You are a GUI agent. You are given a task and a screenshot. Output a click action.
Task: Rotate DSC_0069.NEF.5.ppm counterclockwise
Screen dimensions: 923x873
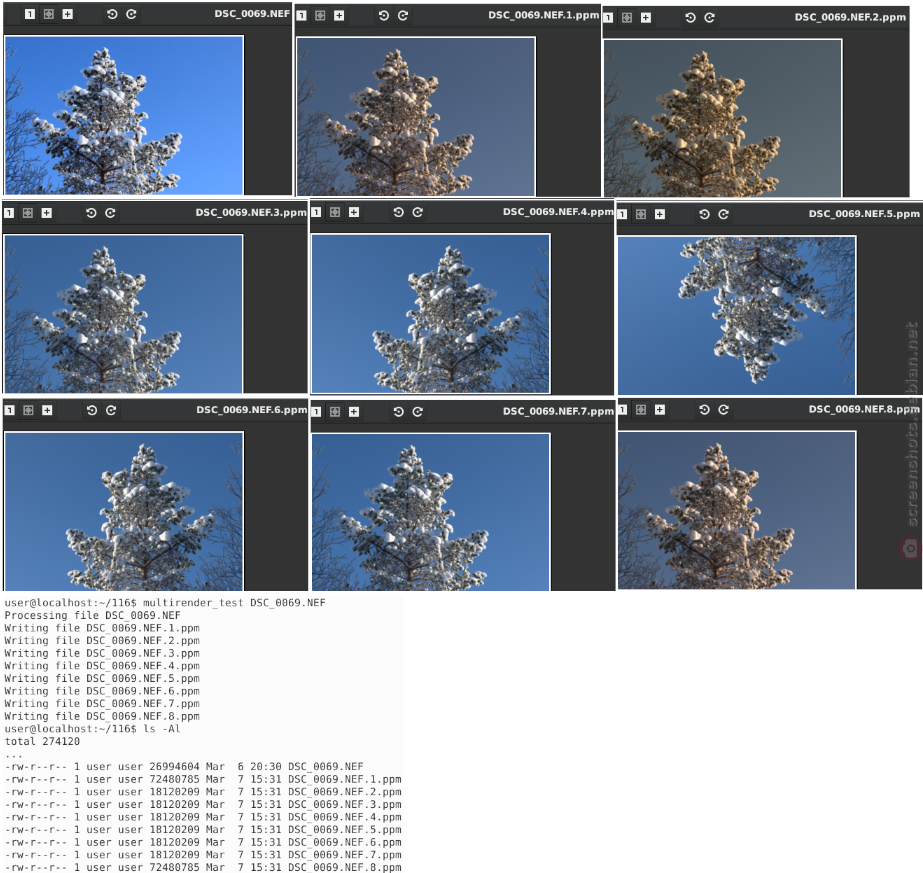(x=704, y=214)
